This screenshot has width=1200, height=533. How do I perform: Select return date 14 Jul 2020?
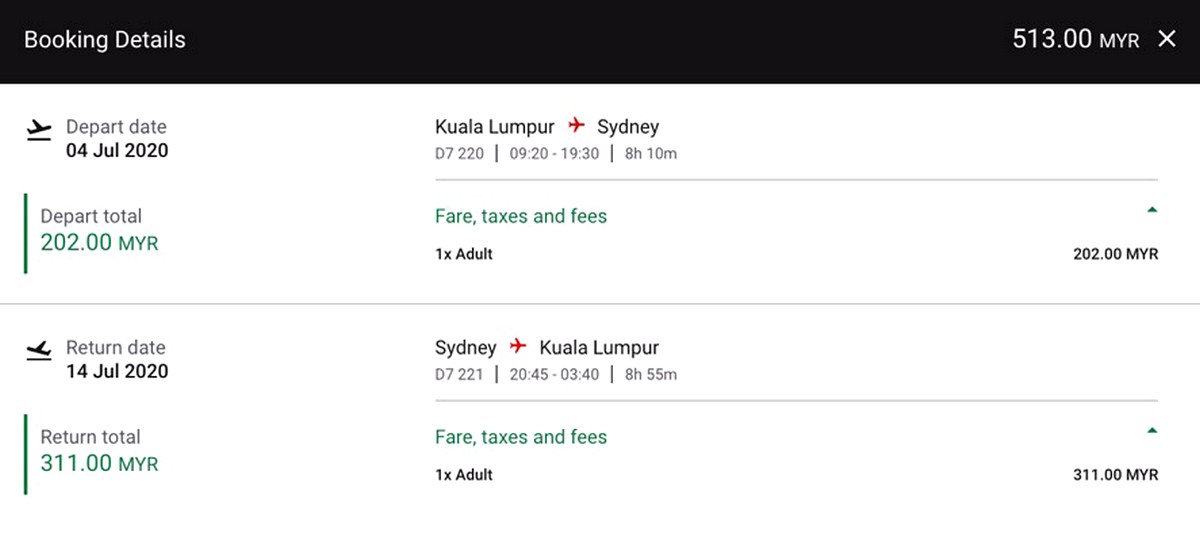[x=117, y=371]
